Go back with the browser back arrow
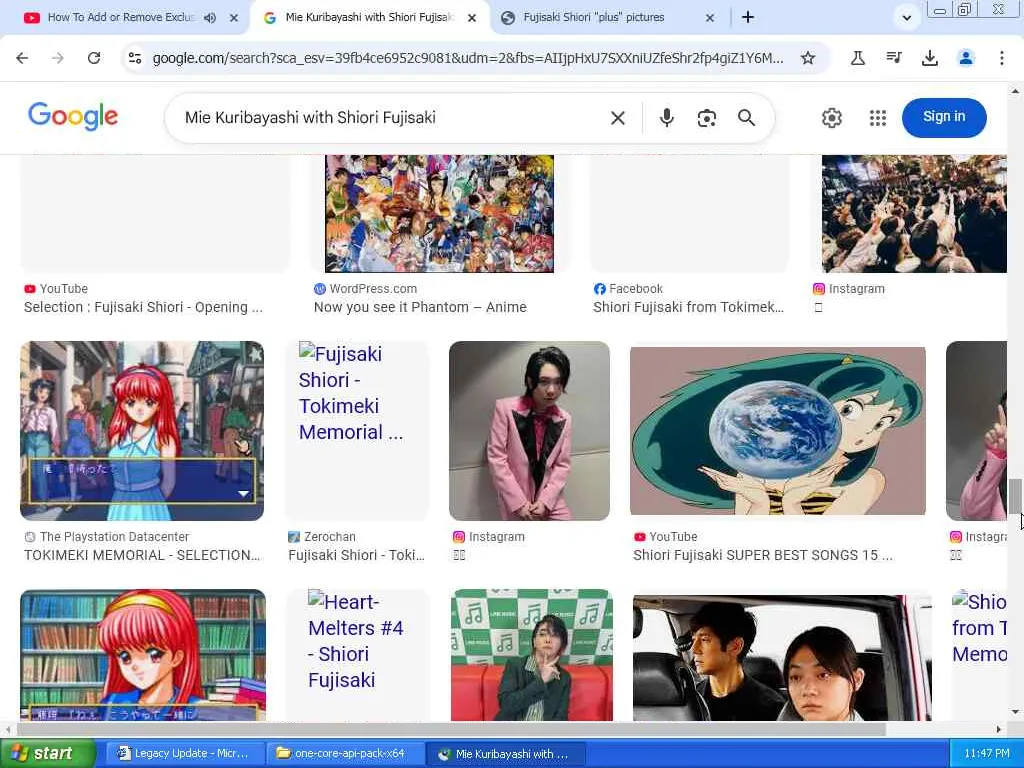The height and width of the screenshot is (768, 1024). pos(22,58)
